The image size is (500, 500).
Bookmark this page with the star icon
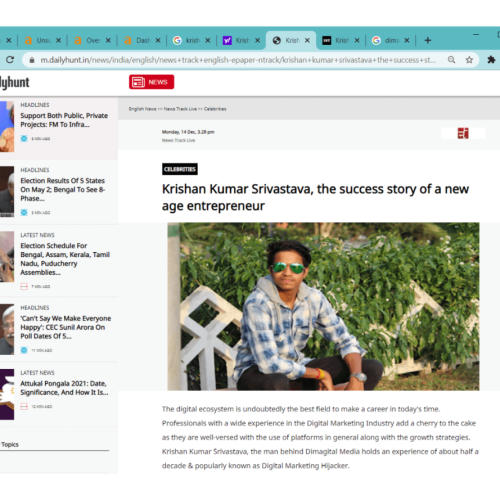pyautogui.click(x=469, y=60)
